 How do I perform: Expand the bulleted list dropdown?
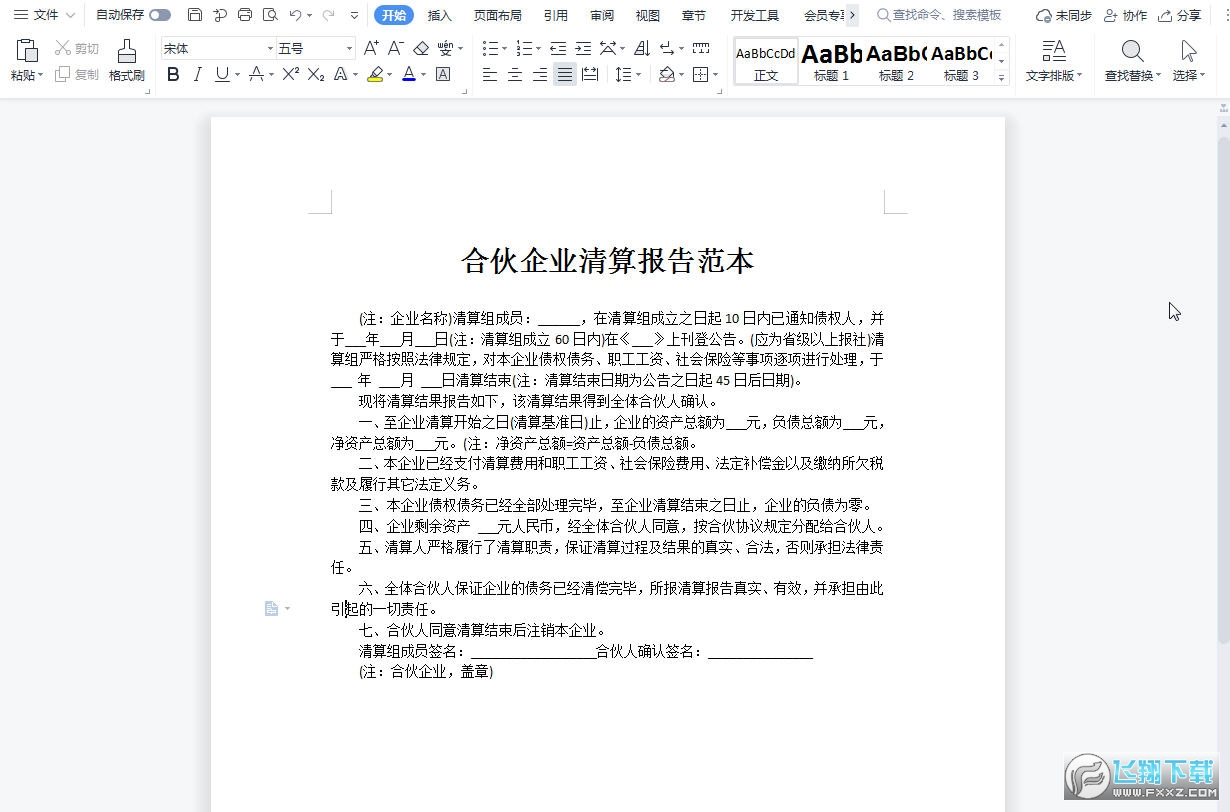[504, 48]
